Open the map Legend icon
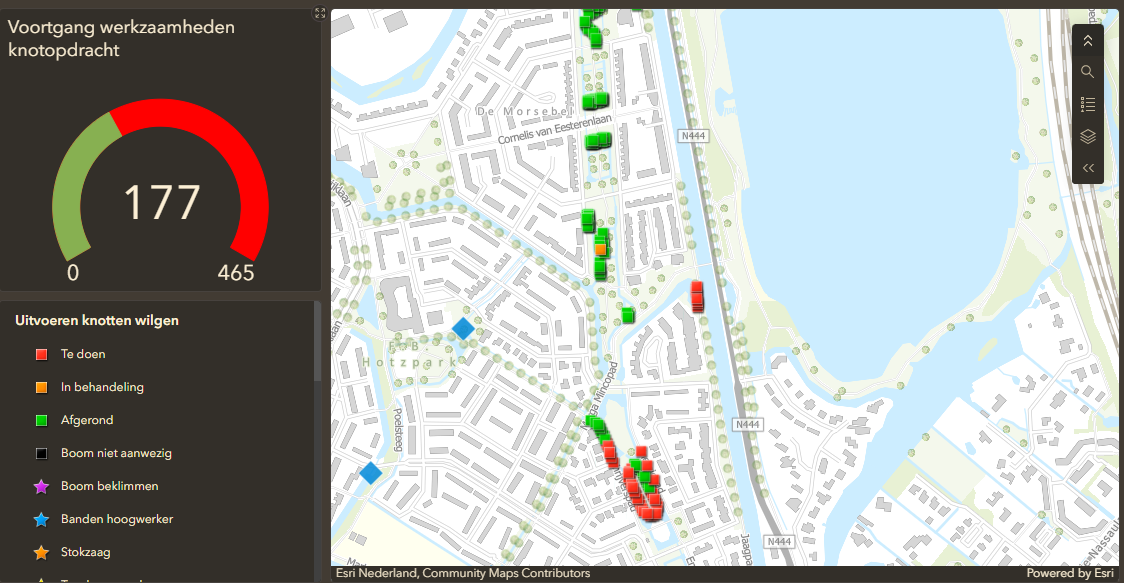This screenshot has height=583, width=1124. click(x=1087, y=104)
